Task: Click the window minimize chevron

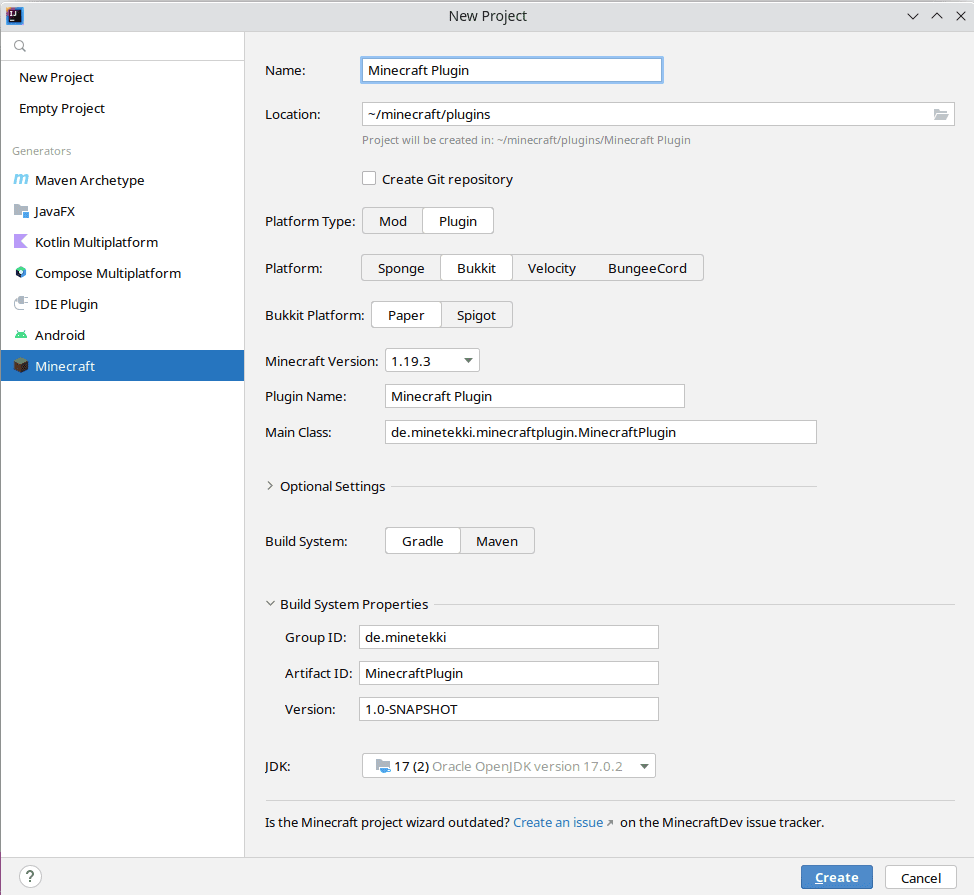Action: point(913,16)
